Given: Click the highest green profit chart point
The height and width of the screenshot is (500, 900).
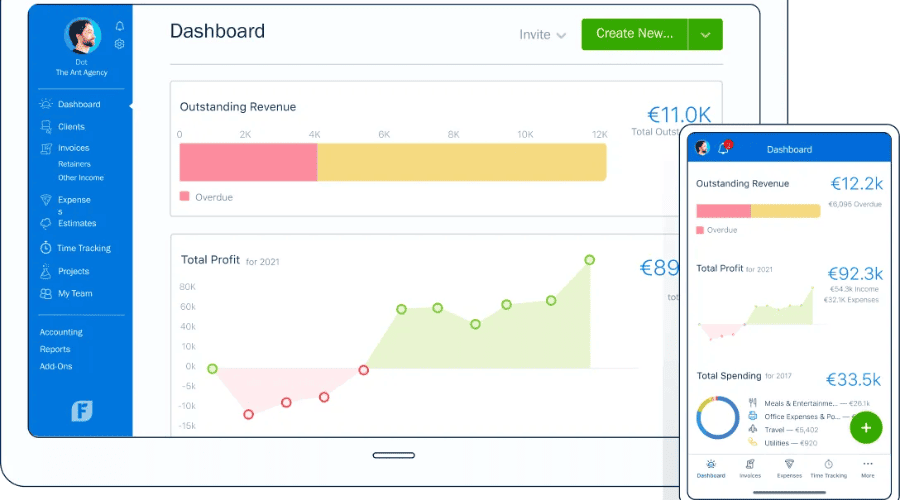Looking at the screenshot, I should [x=590, y=260].
